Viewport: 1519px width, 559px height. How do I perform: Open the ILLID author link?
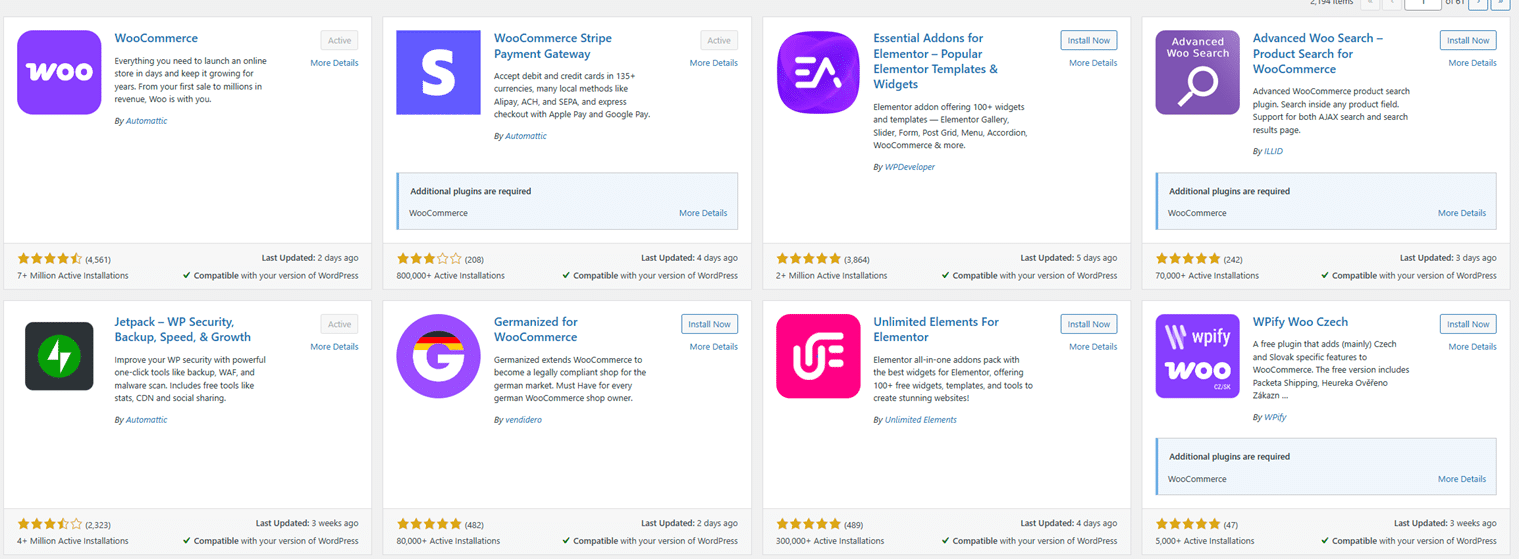1273,151
